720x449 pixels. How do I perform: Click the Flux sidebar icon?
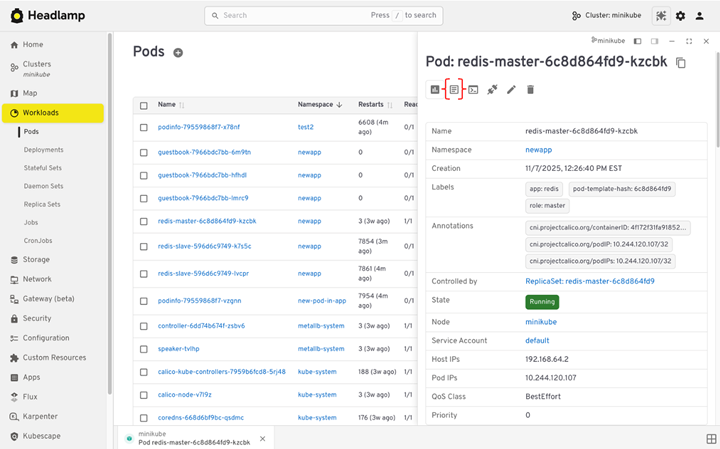click(x=14, y=397)
